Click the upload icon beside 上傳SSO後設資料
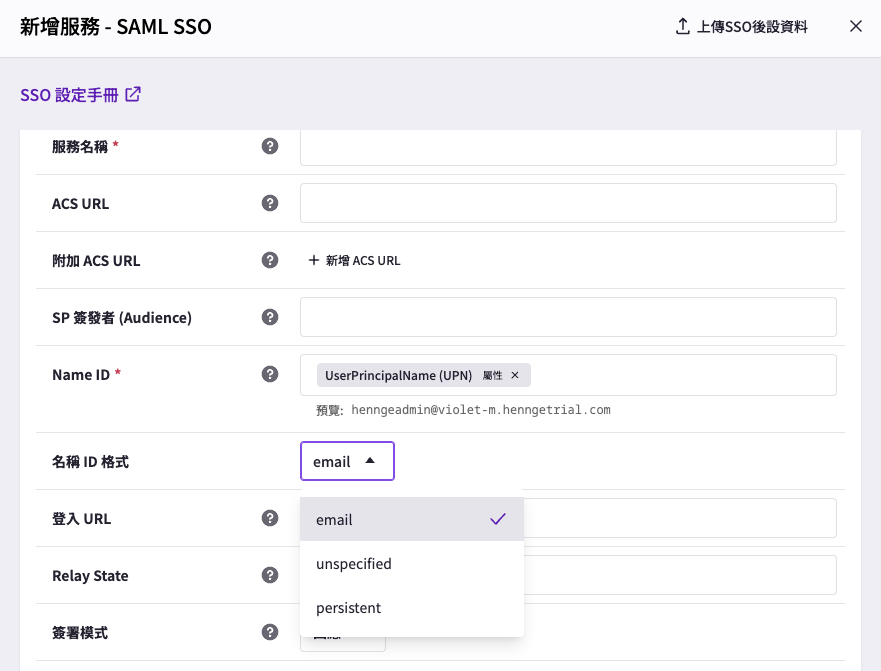 (x=682, y=26)
